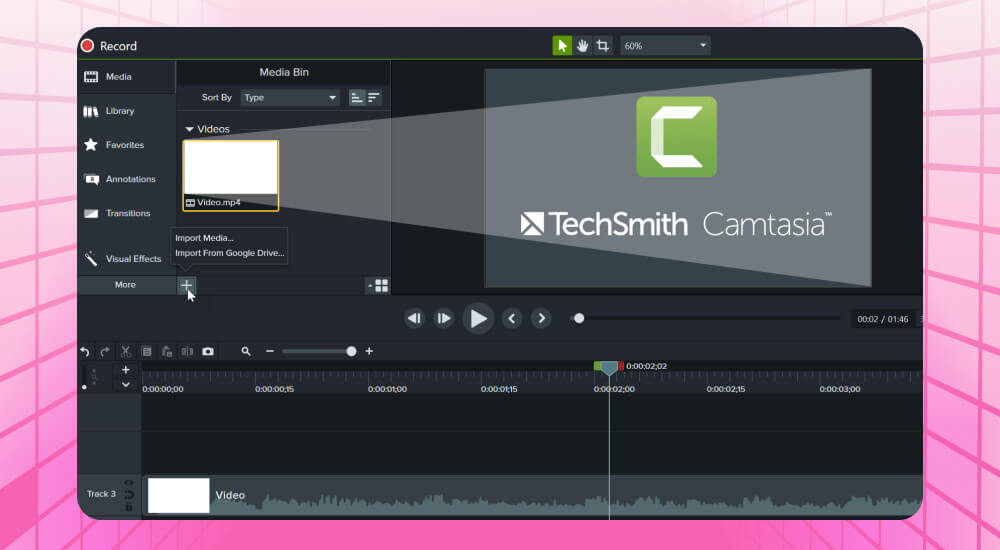Screen dimensions: 1000x550
Task: Jump to previous marker with left chevron
Action: tap(511, 318)
